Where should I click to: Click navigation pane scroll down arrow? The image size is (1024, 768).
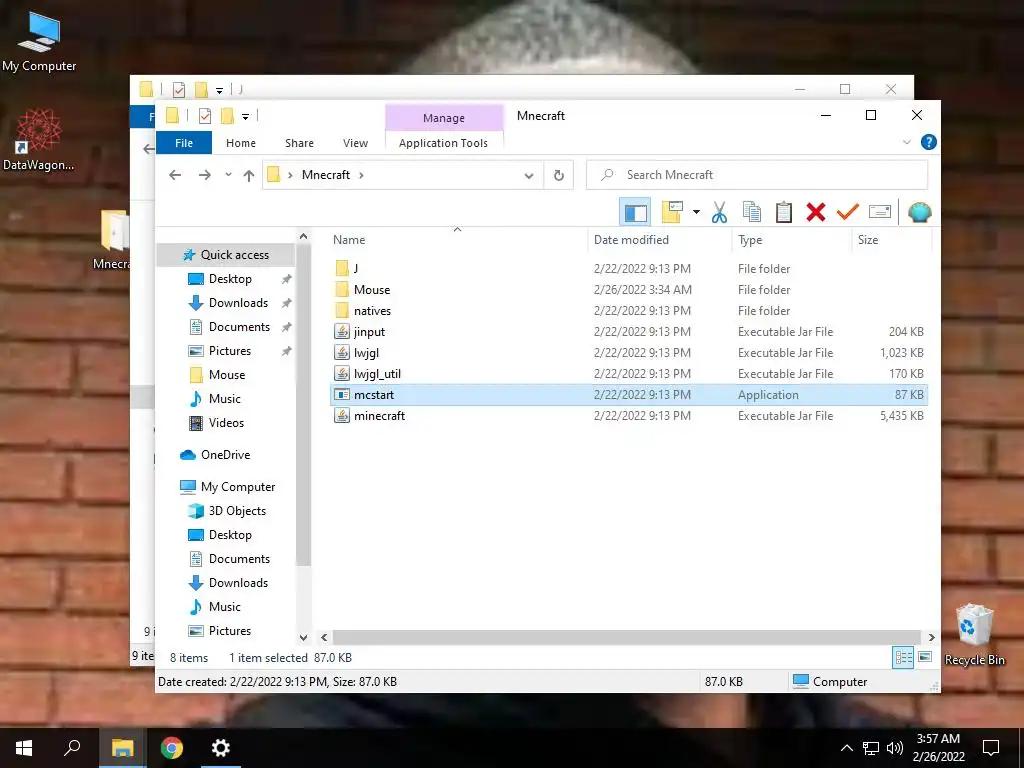303,637
